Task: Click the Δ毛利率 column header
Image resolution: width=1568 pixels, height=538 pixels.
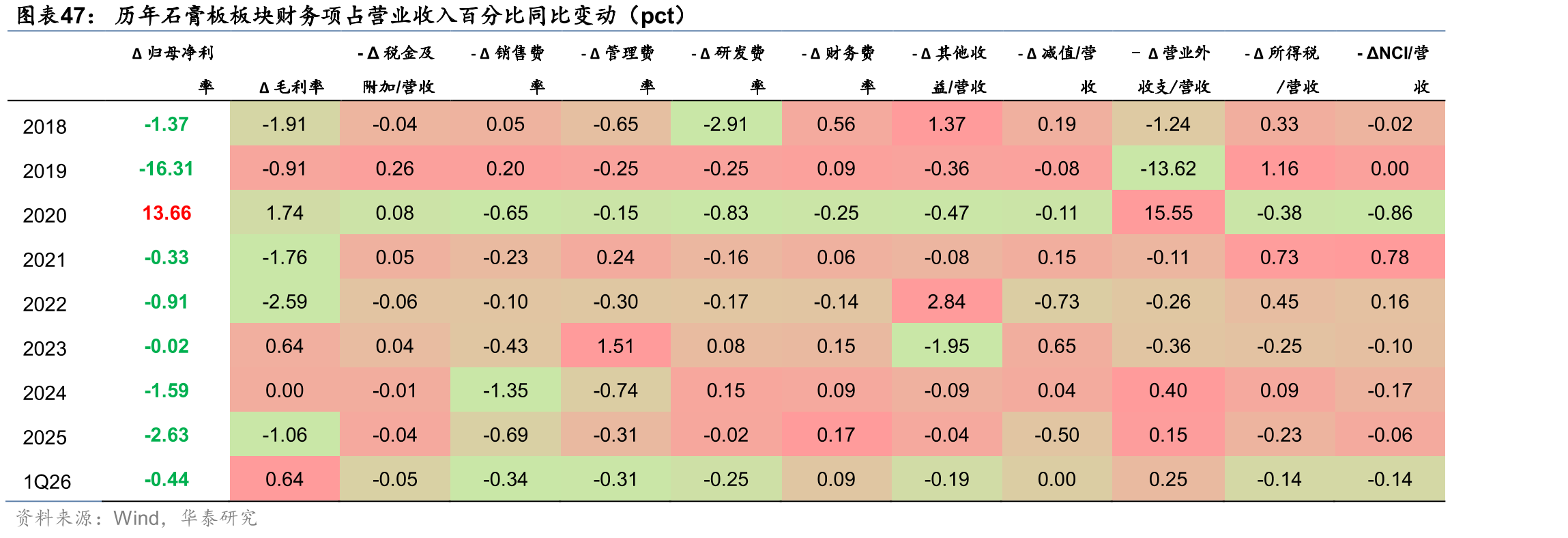Action: point(292,87)
